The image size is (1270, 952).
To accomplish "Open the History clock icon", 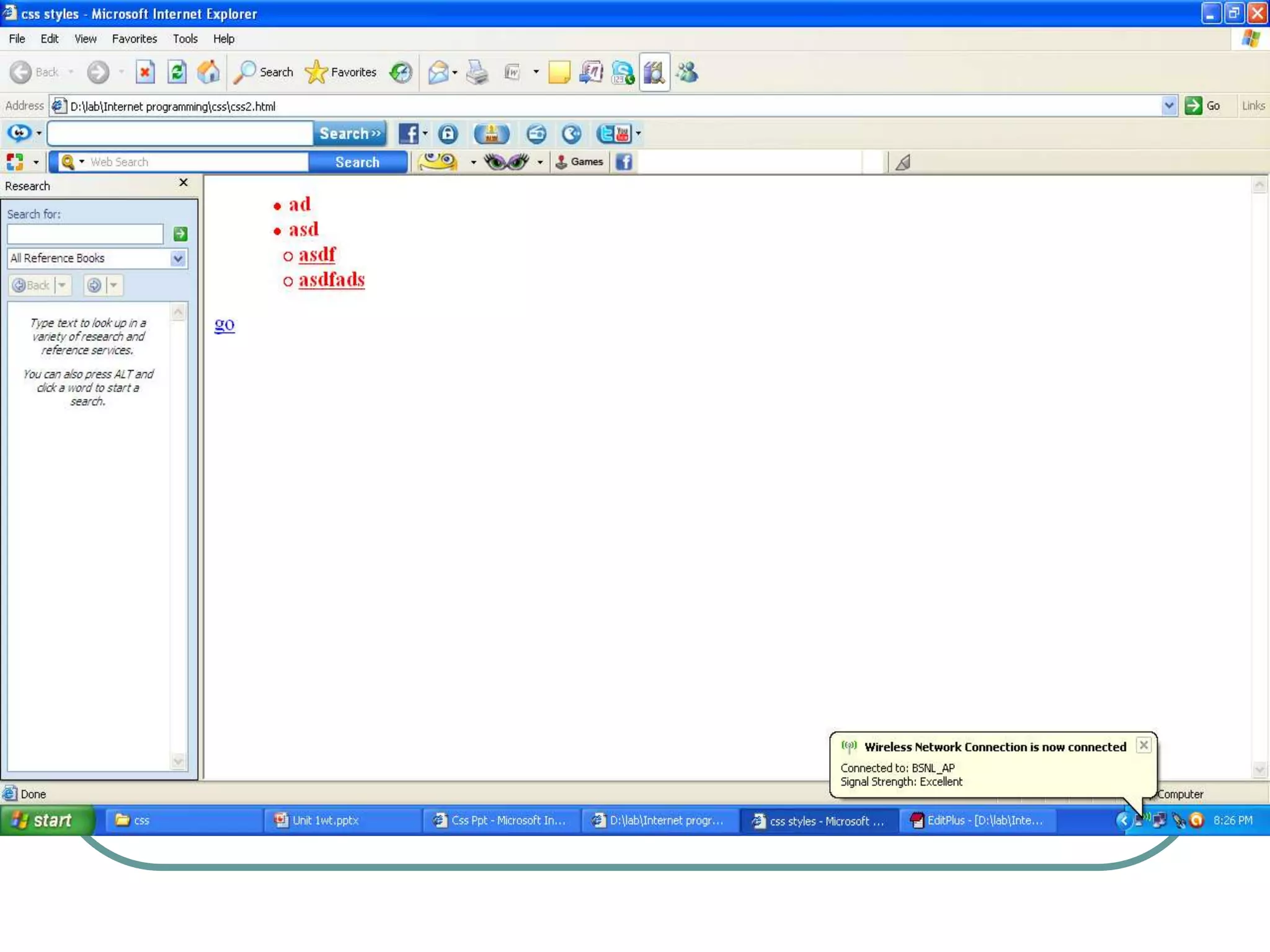I will (401, 73).
